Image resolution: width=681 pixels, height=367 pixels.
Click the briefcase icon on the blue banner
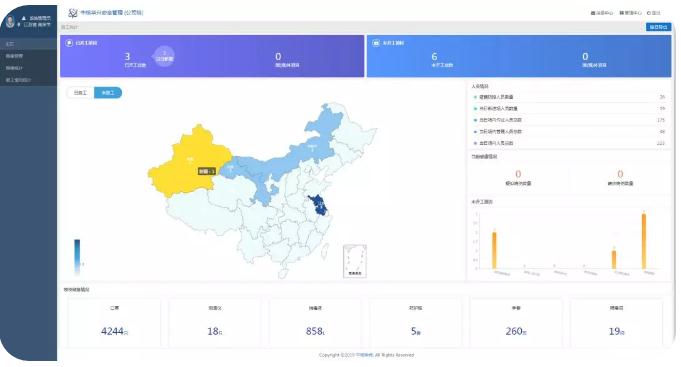[x=376, y=43]
